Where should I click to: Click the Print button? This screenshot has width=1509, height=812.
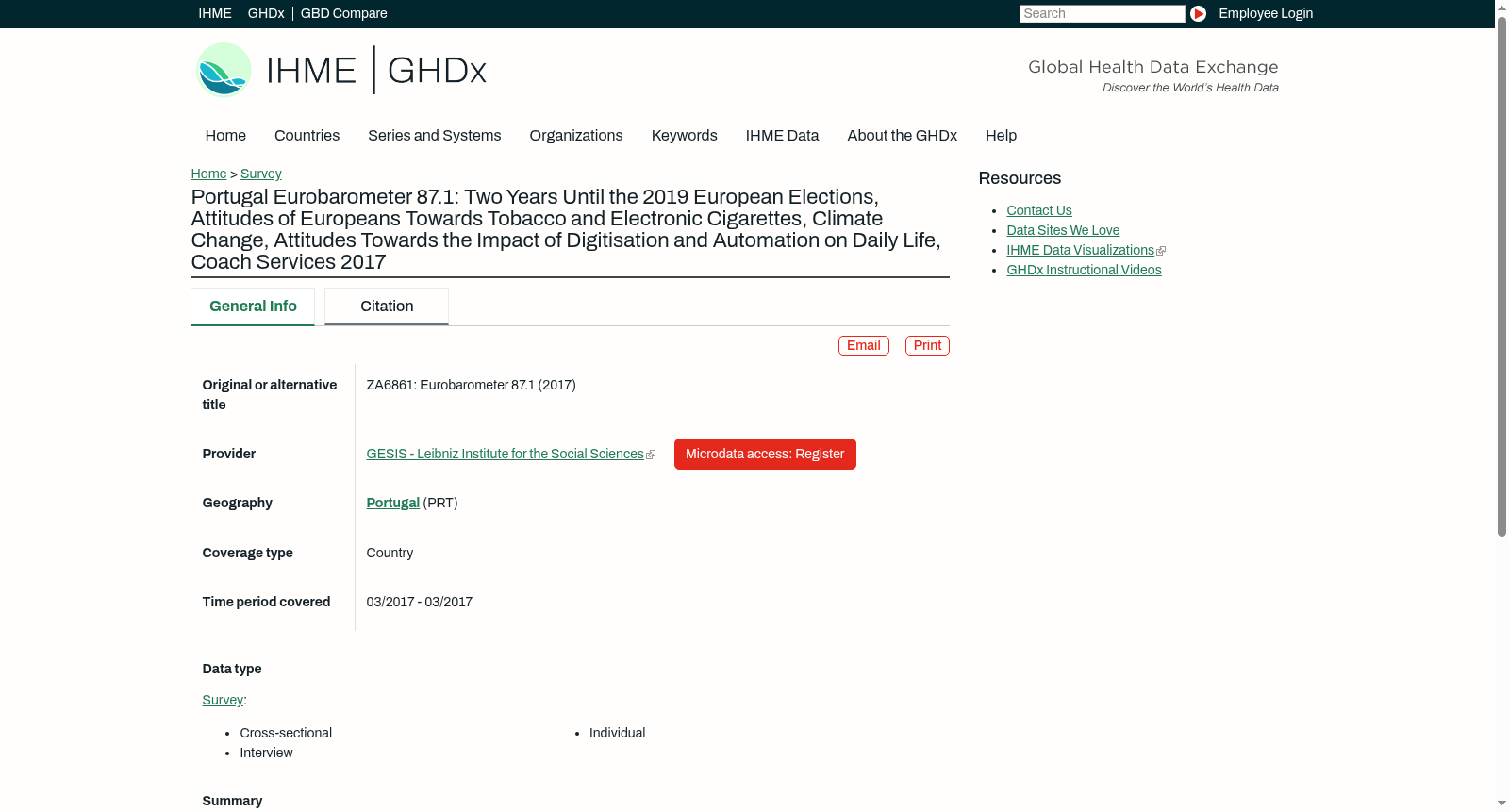coord(927,345)
